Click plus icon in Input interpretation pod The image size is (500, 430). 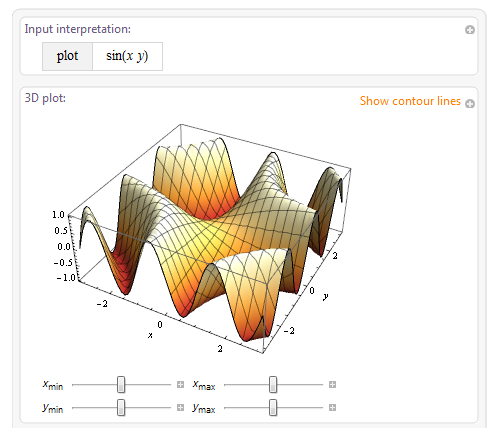point(470,30)
